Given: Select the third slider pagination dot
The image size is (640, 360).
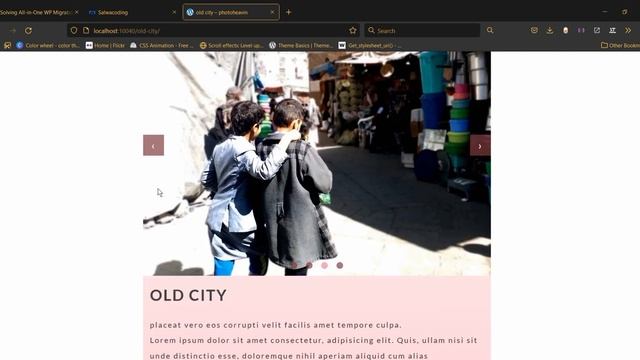Looking at the screenshot, I should click(324, 265).
